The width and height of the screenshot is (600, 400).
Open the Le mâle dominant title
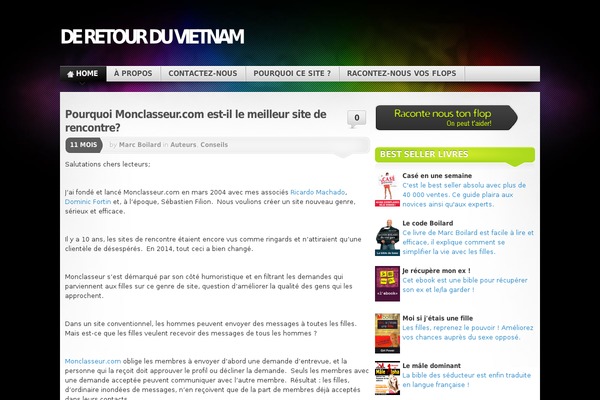(431, 366)
